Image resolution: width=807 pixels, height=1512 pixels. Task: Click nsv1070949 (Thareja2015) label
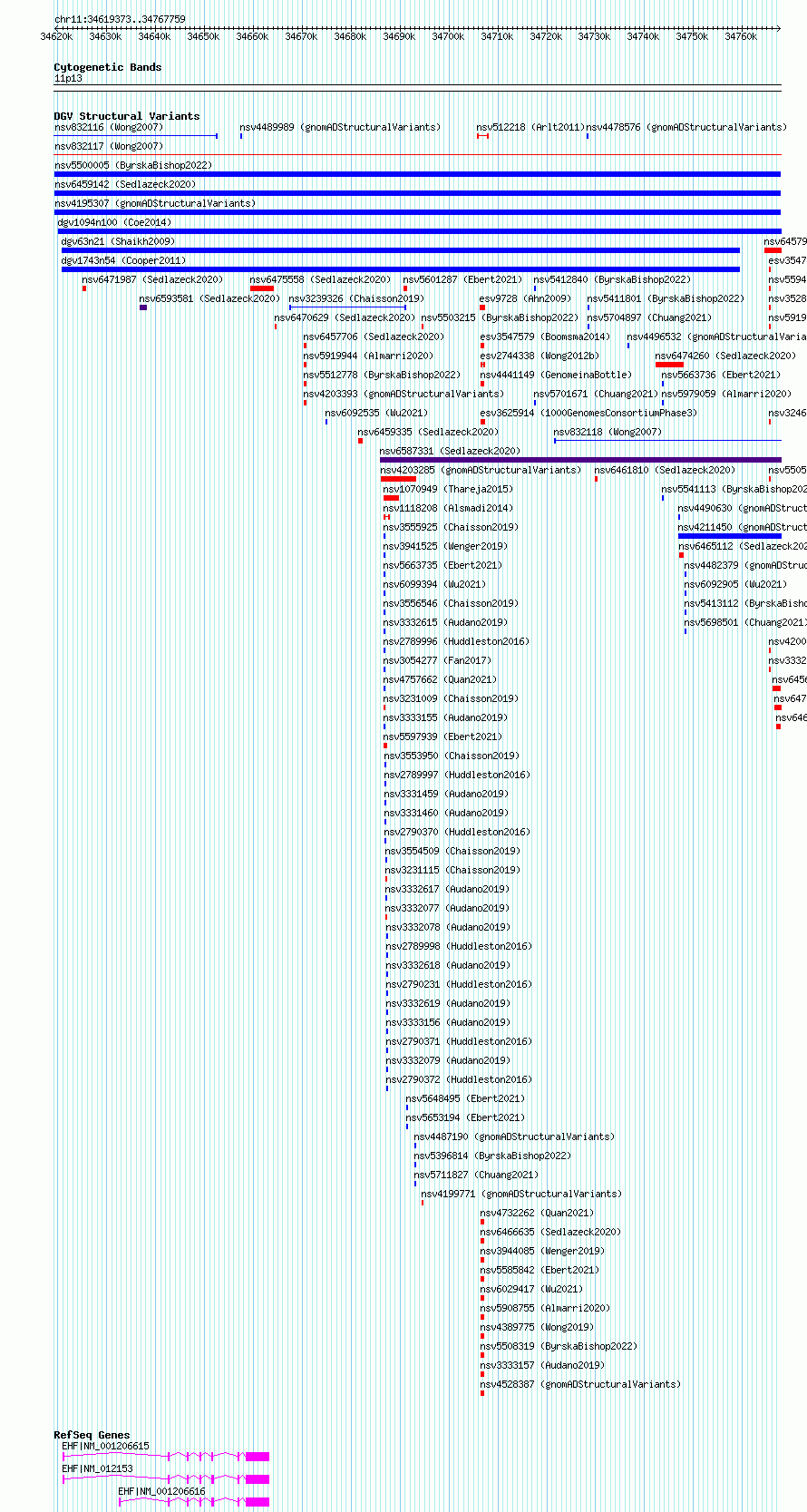click(448, 489)
